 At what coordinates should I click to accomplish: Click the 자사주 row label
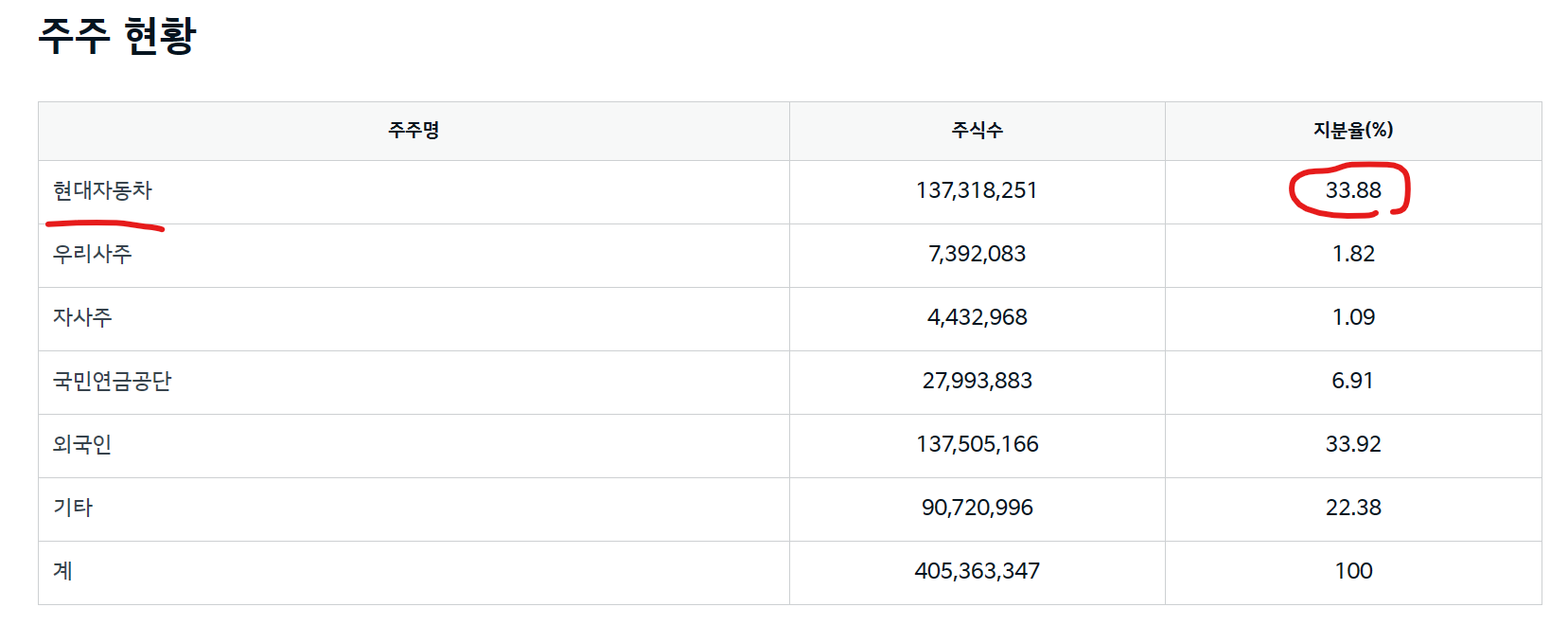pyautogui.click(x=82, y=318)
